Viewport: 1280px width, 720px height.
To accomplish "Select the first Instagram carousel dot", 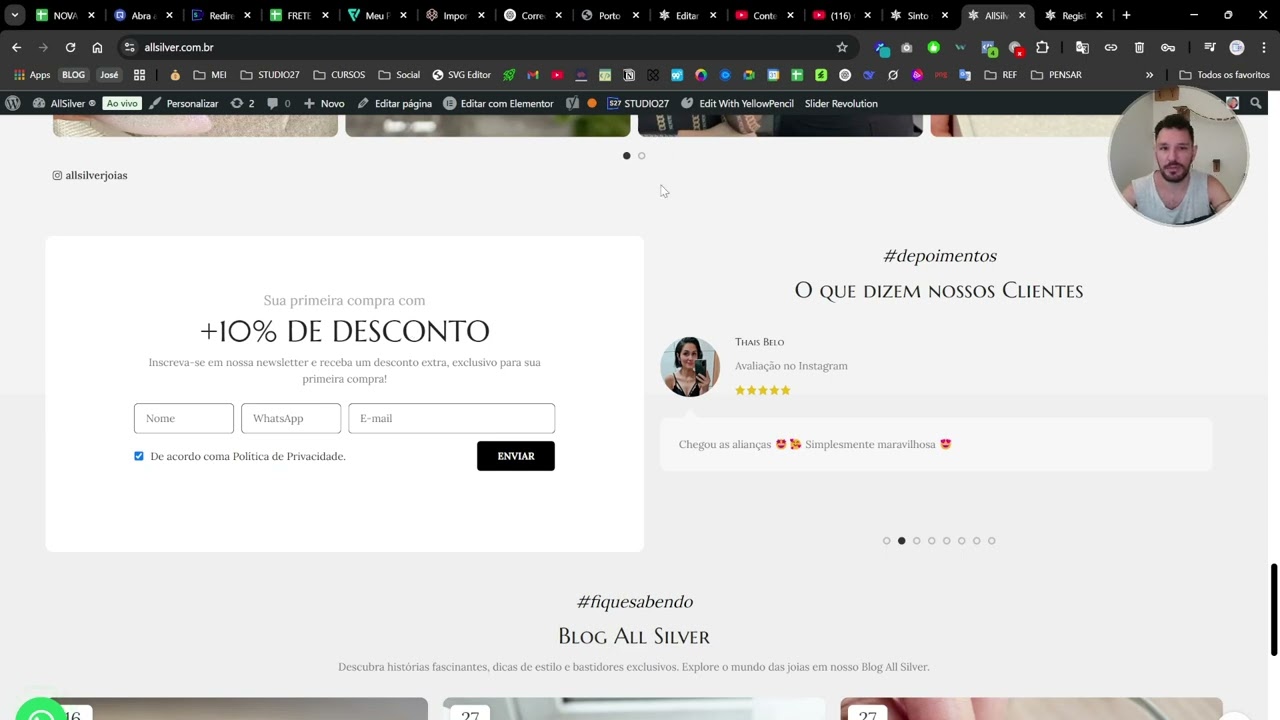I will [x=626, y=156].
